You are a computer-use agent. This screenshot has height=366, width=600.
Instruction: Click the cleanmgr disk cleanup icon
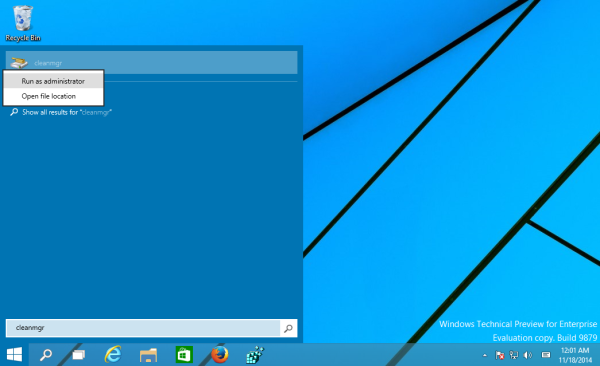pos(19,62)
